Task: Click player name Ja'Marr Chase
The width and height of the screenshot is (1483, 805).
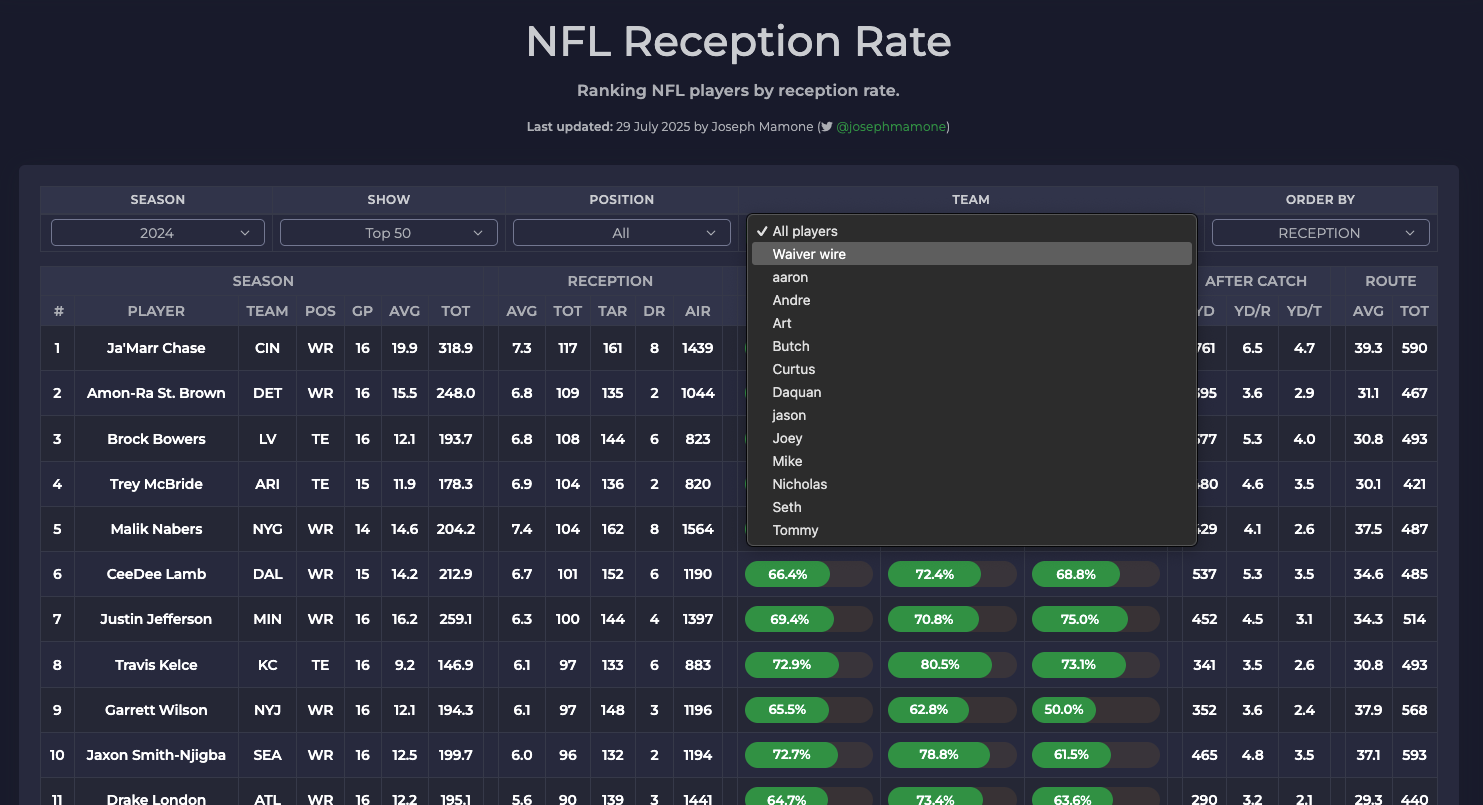Action: (156, 348)
